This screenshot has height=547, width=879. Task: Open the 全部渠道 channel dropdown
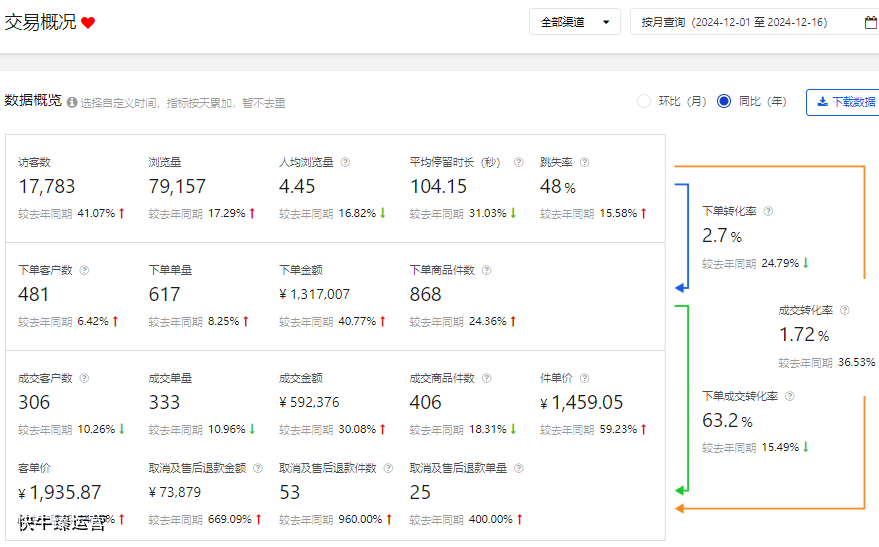click(575, 22)
